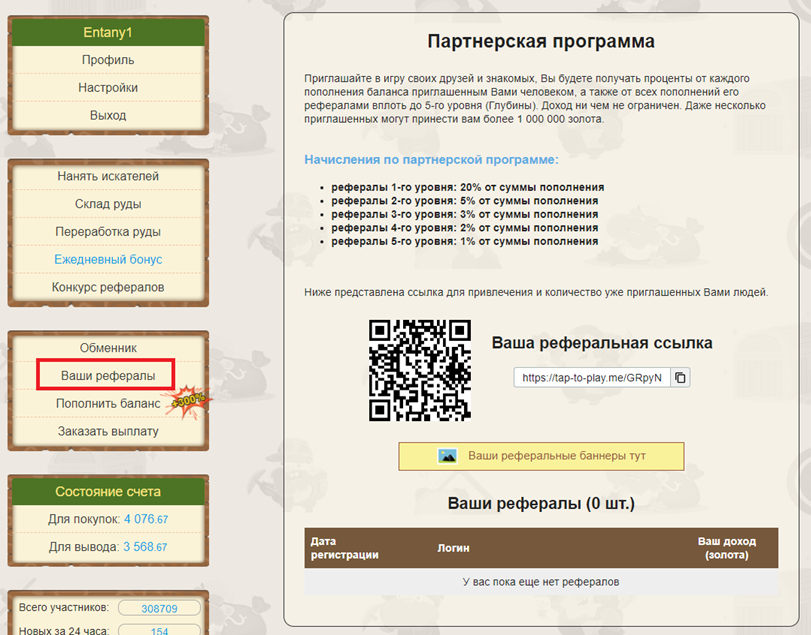Click the +300% bonus badge
The image size is (811, 635).
tap(189, 401)
